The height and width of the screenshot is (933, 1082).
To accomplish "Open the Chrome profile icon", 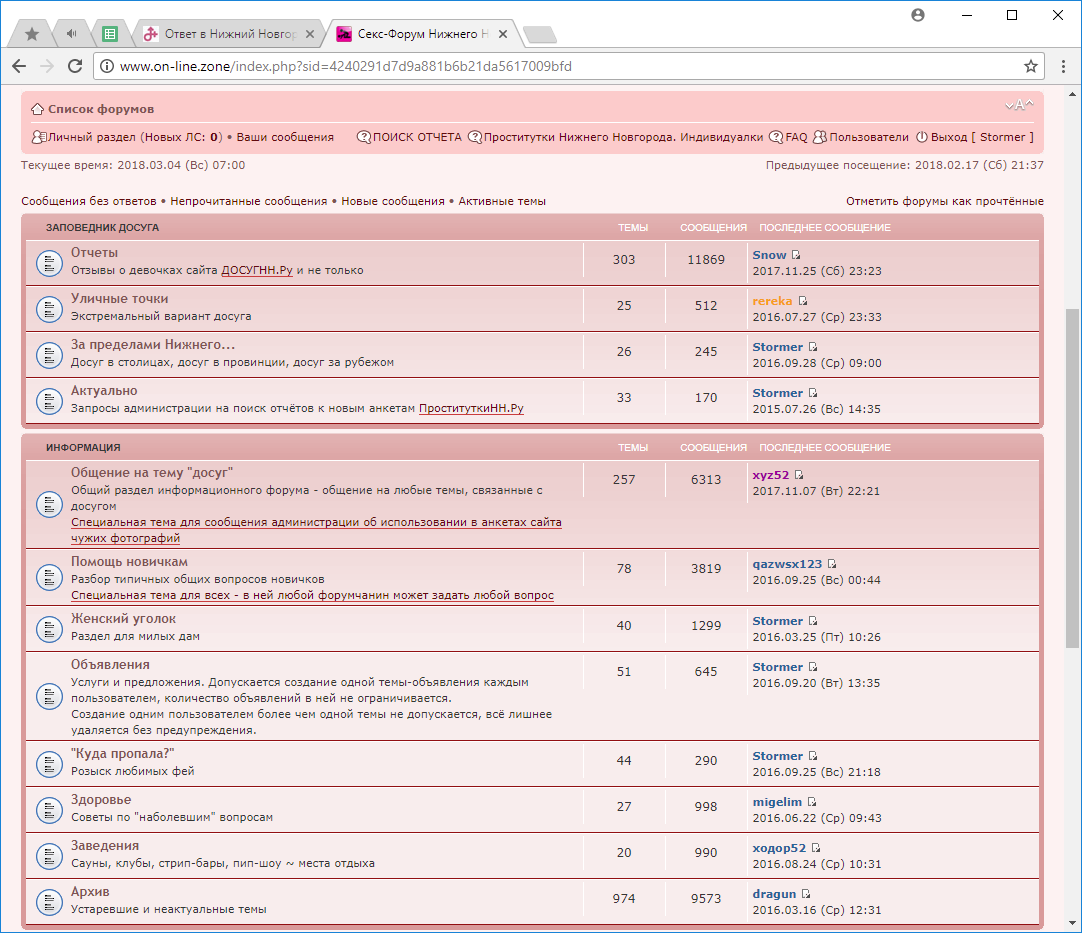I will 918,15.
